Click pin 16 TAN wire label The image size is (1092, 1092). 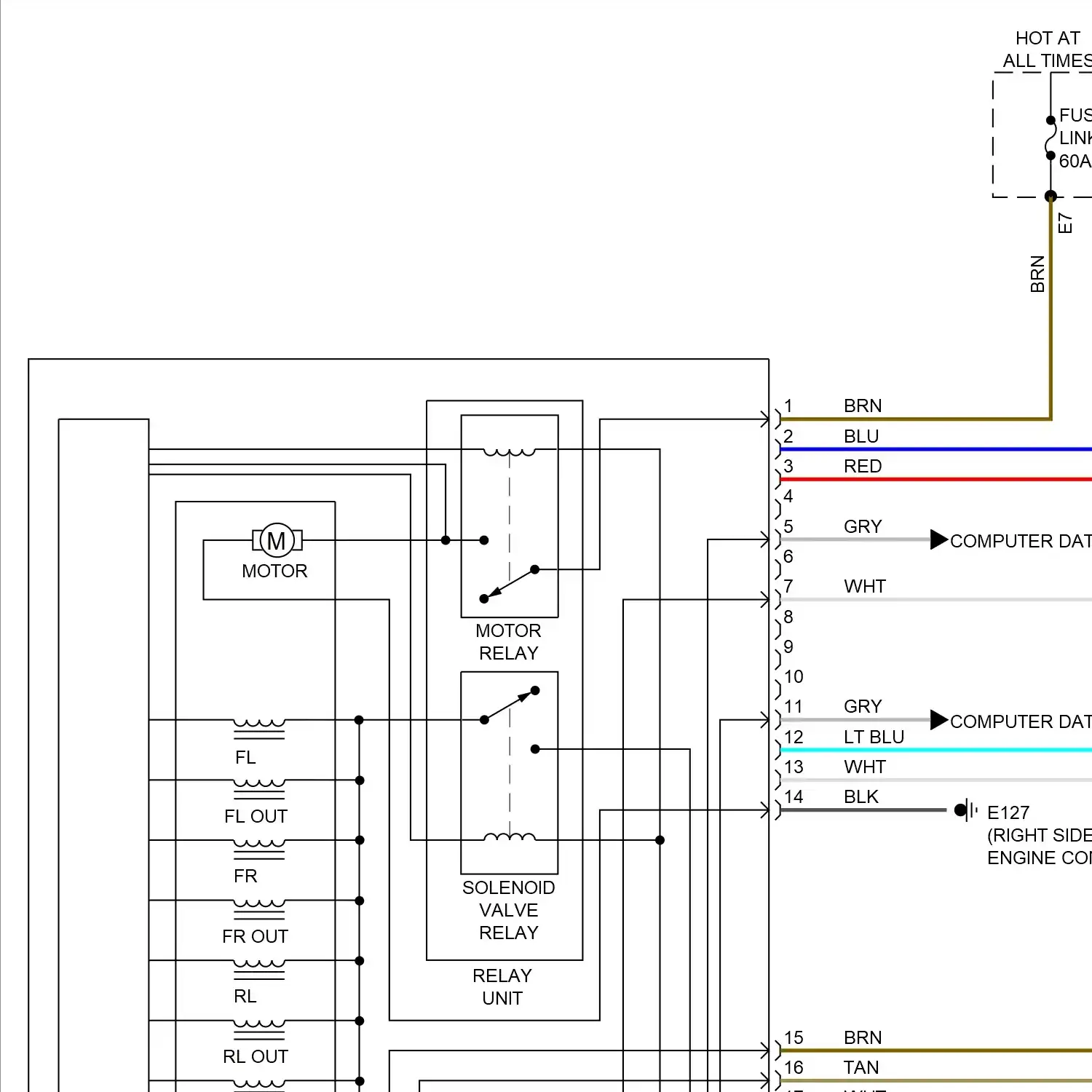click(x=861, y=1067)
